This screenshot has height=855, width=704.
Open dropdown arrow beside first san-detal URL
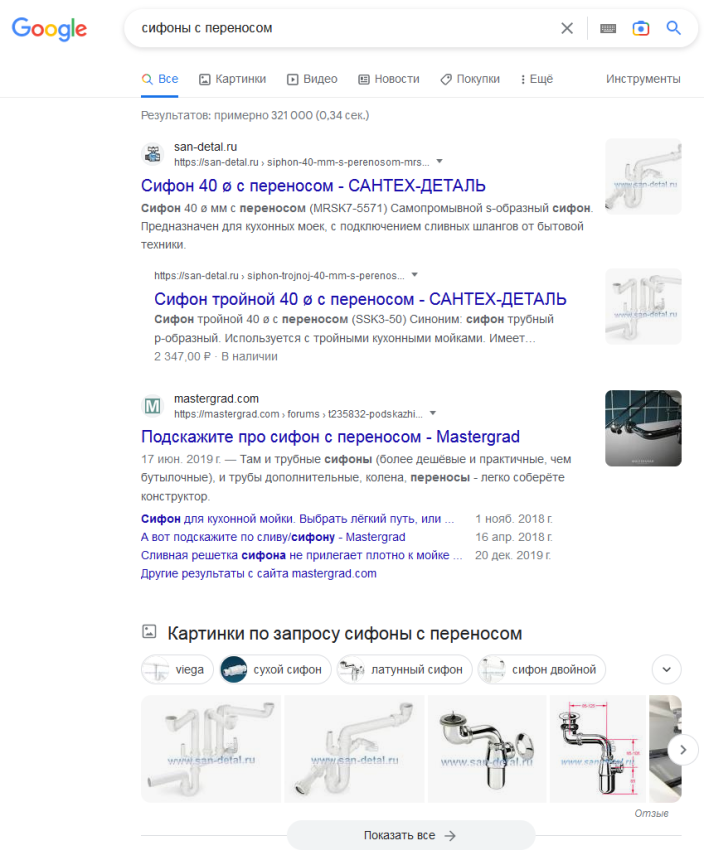point(439,161)
